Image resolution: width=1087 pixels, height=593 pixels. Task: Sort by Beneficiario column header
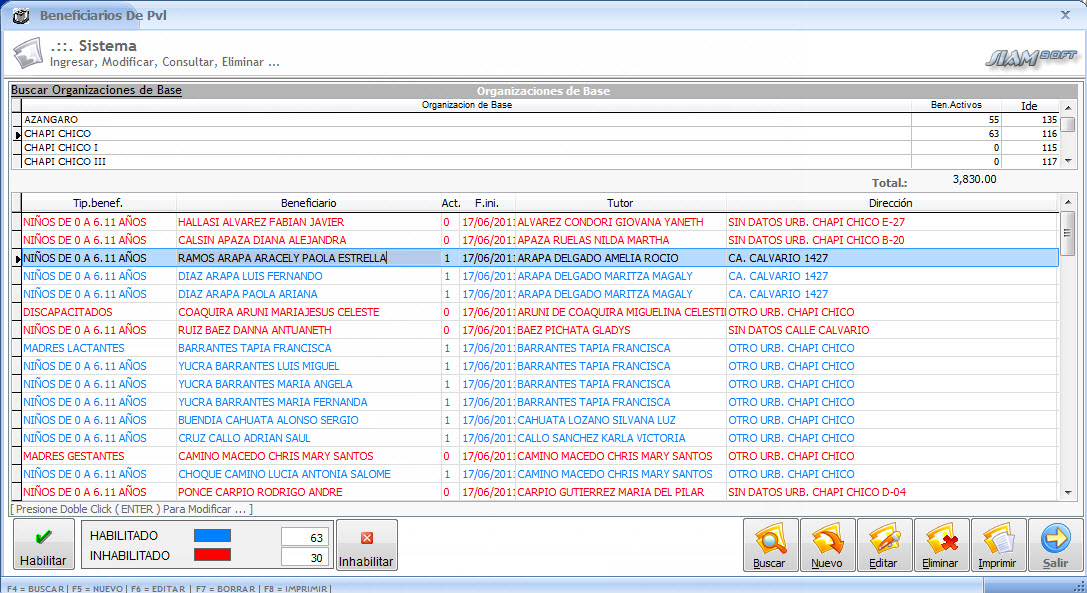pos(308,203)
